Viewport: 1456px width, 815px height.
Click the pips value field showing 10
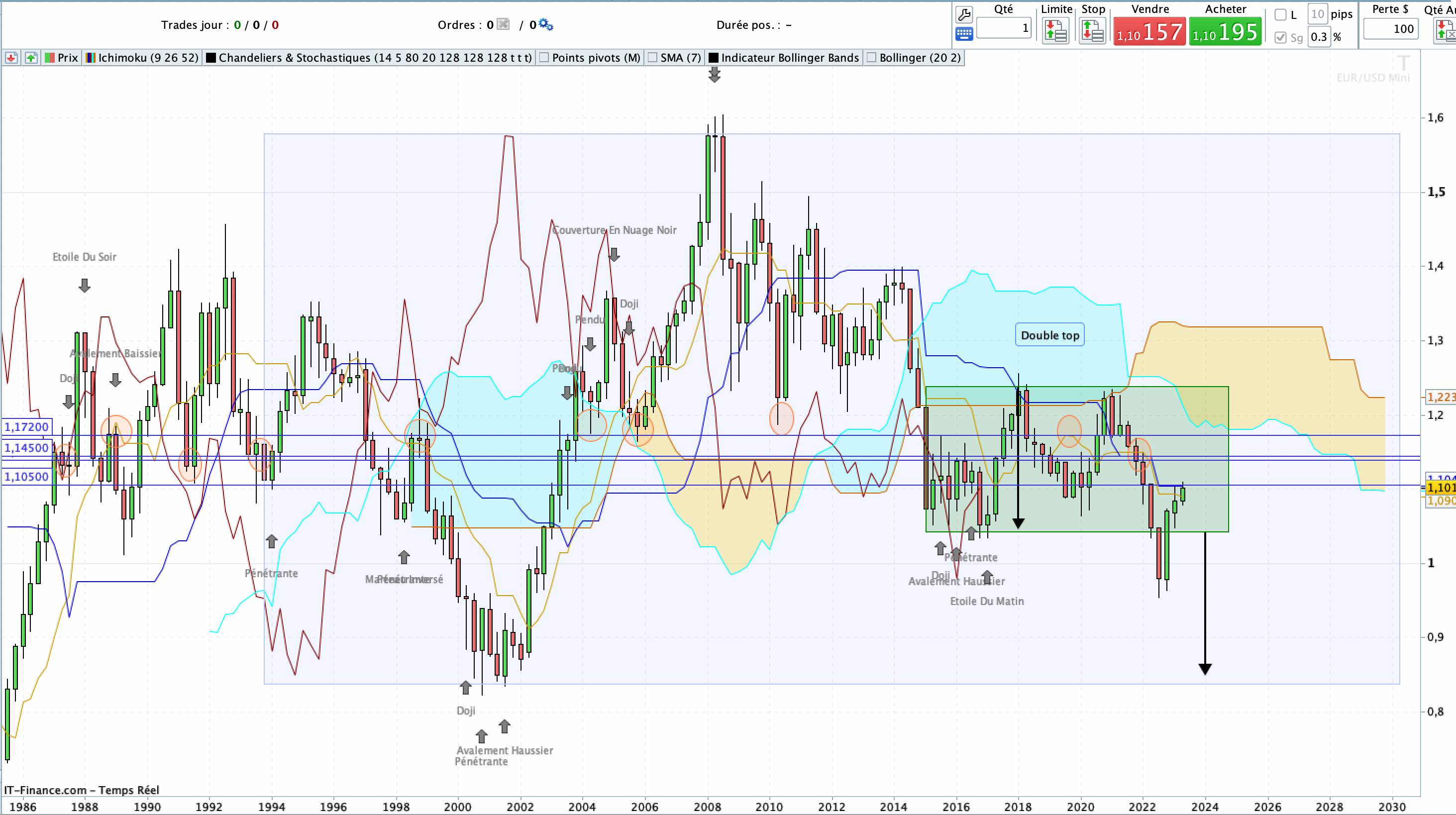tap(1318, 14)
